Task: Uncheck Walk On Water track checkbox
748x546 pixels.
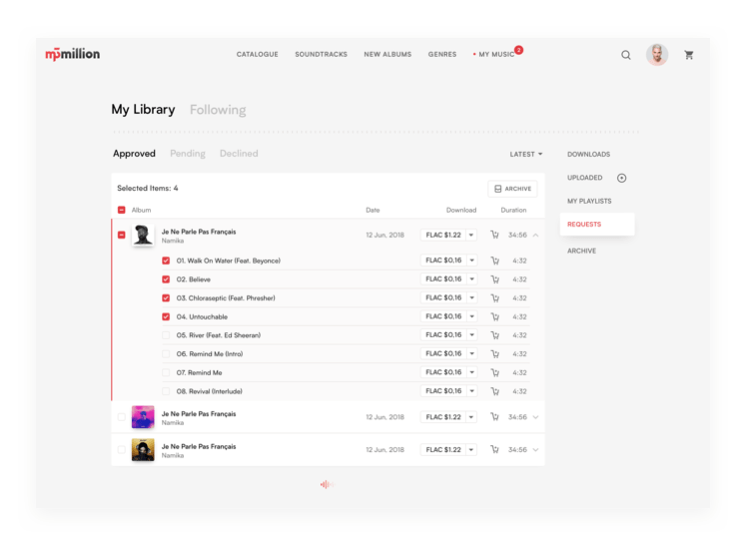Action: tap(166, 261)
